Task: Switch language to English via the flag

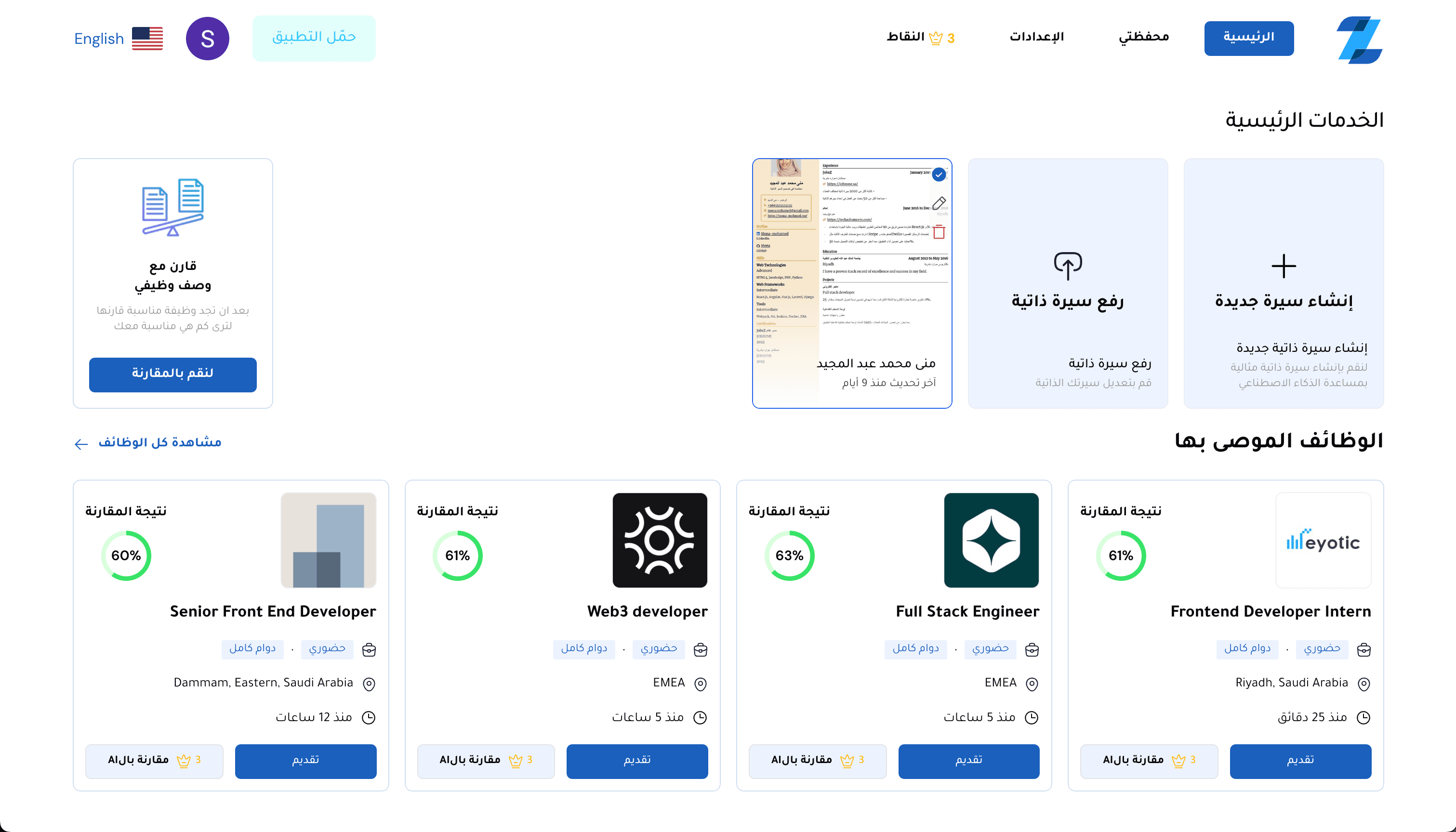Action: point(147,39)
